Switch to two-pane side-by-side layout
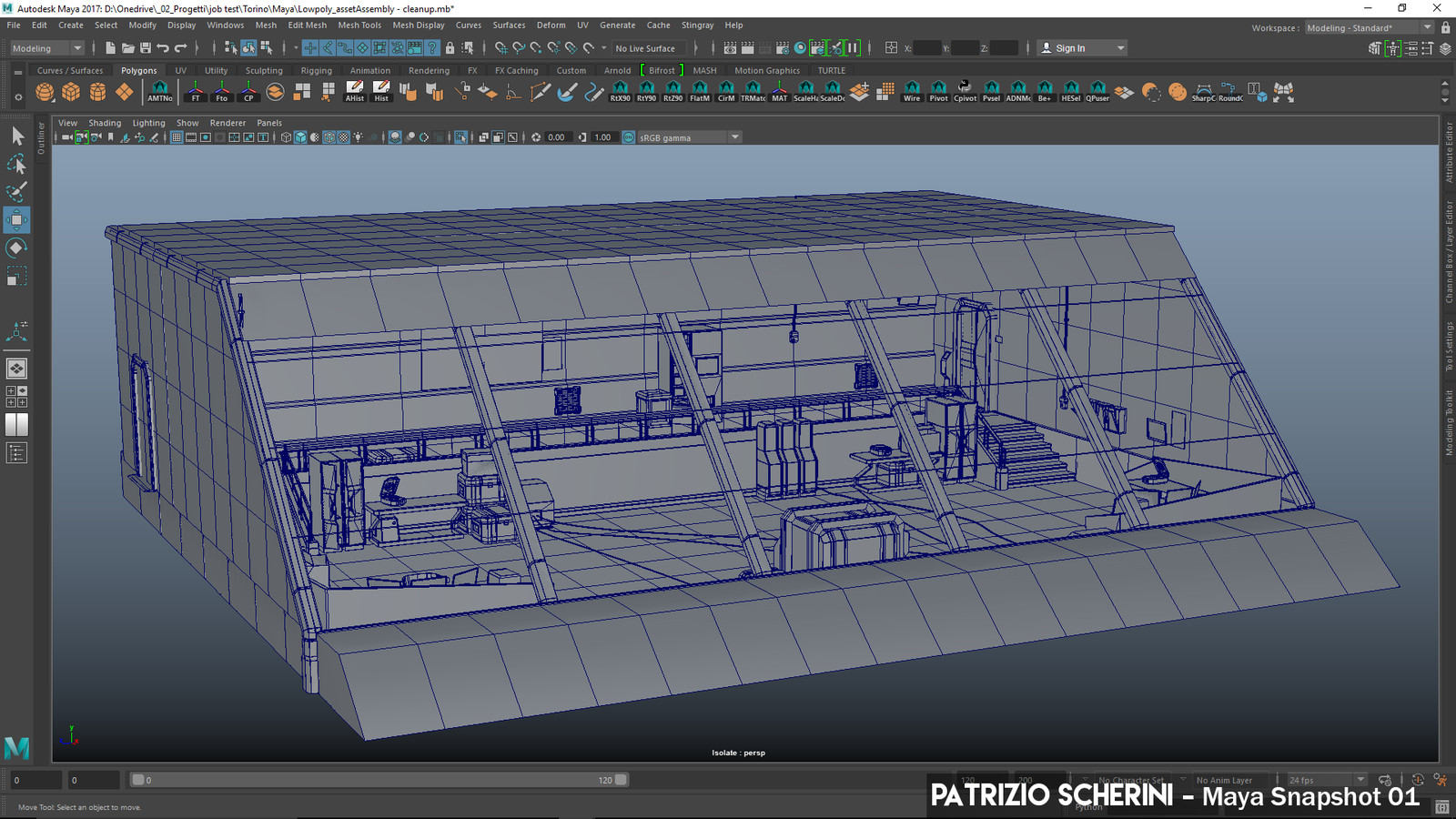 16,425
